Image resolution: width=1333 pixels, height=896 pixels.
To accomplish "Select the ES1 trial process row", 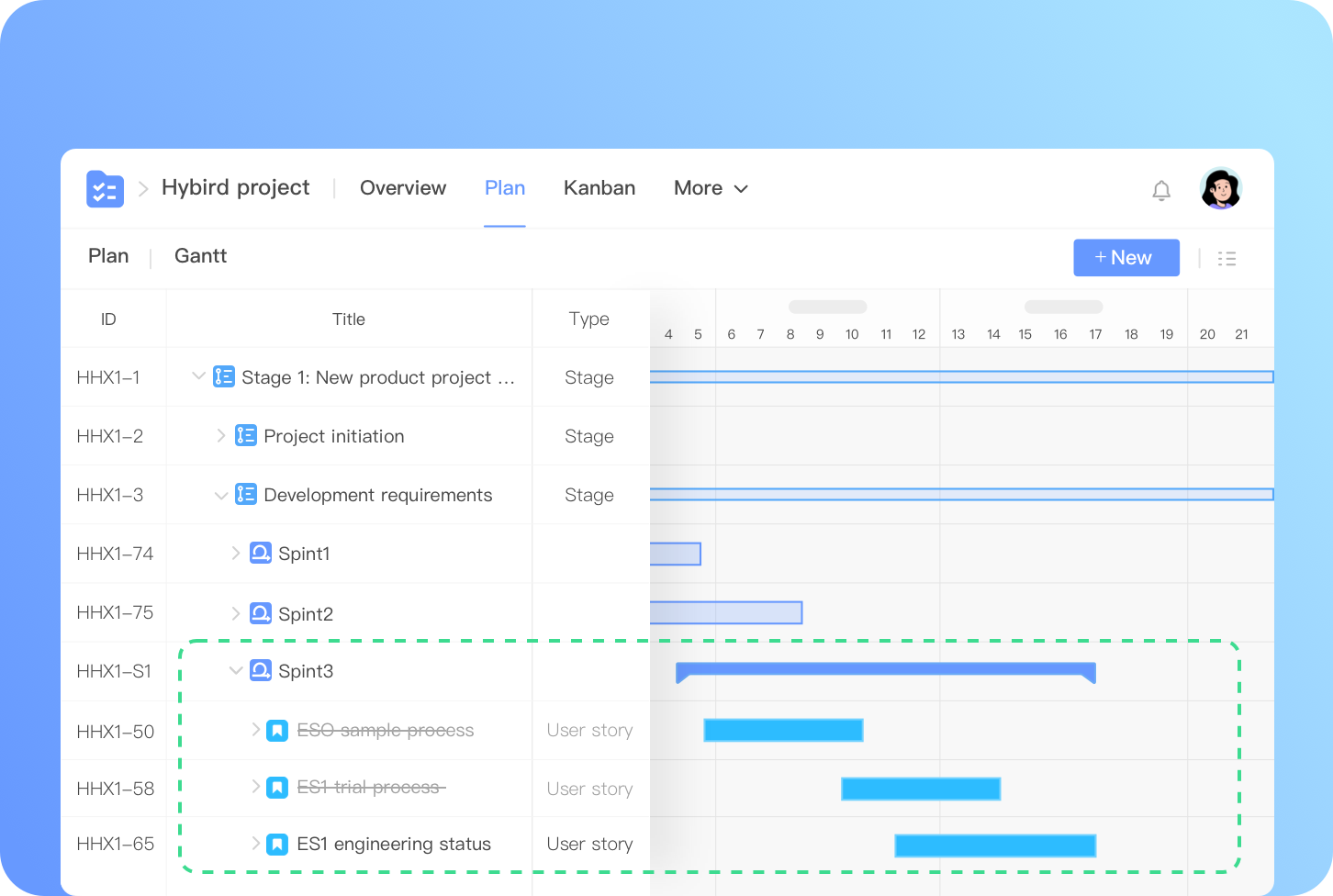I will point(371,788).
